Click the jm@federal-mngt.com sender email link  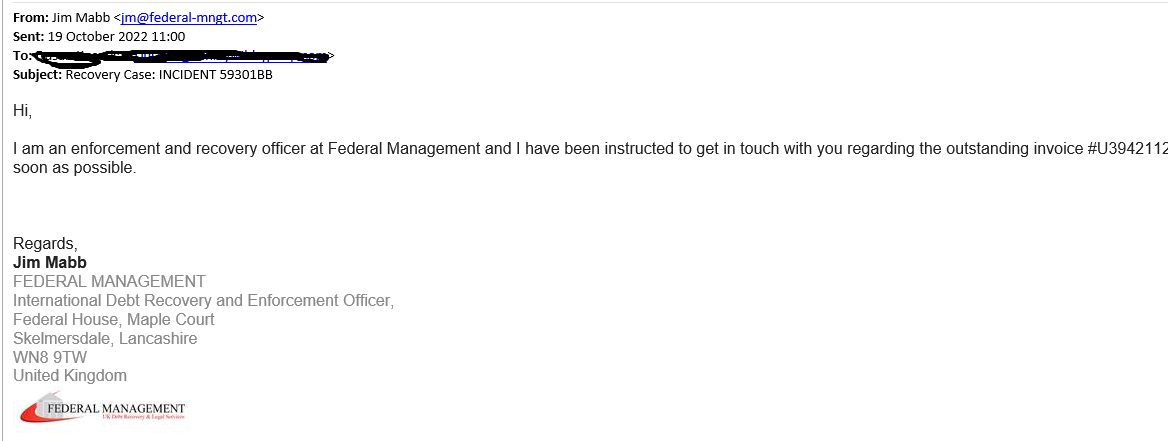point(189,17)
